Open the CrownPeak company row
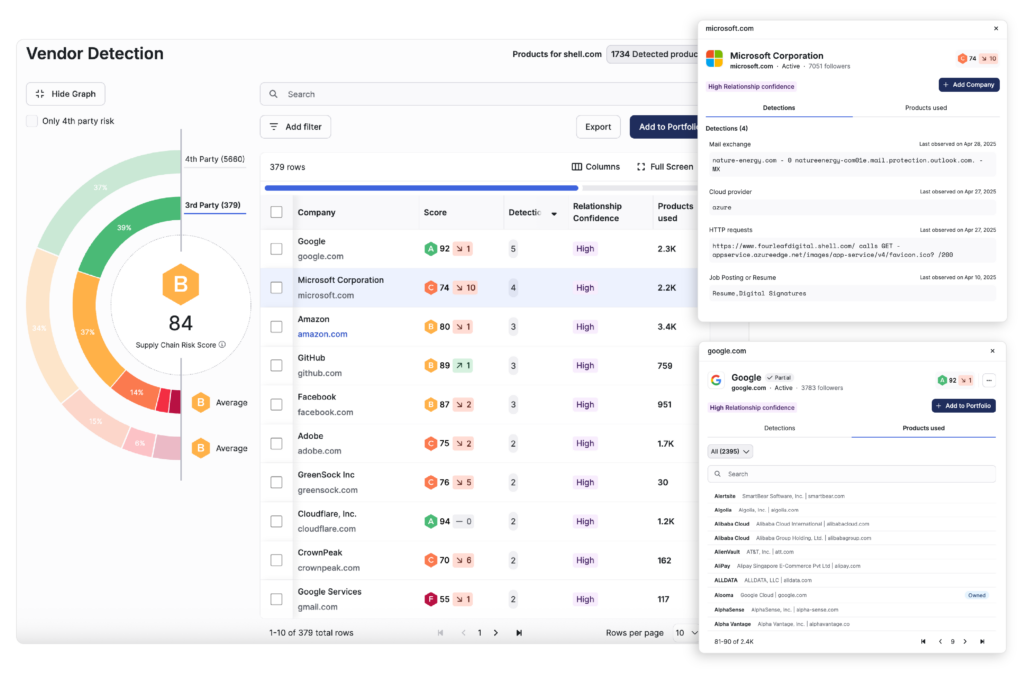This screenshot has width=1024, height=683. 479,560
